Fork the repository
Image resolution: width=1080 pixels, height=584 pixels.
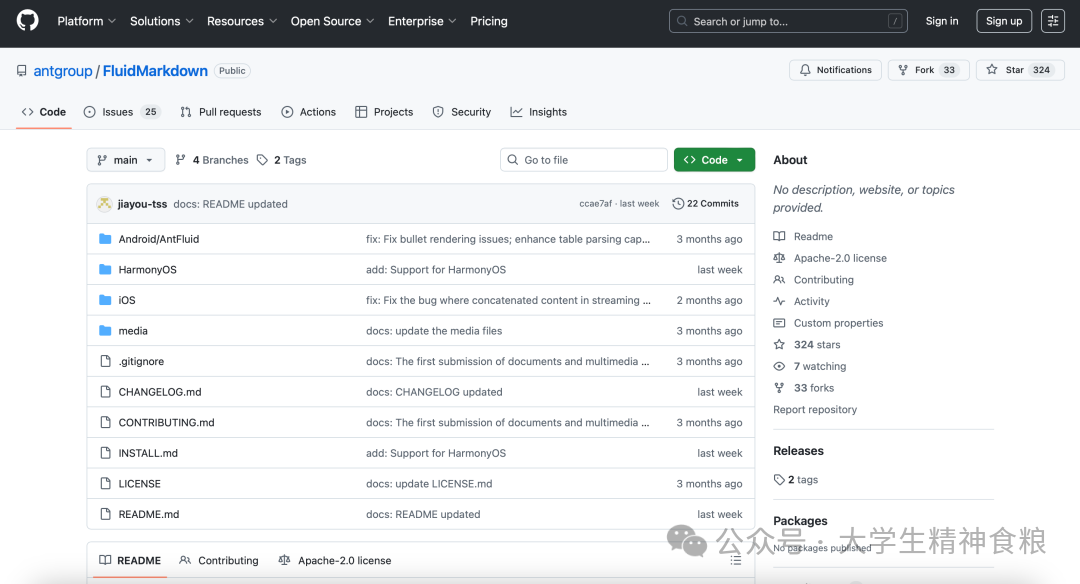click(x=928, y=70)
